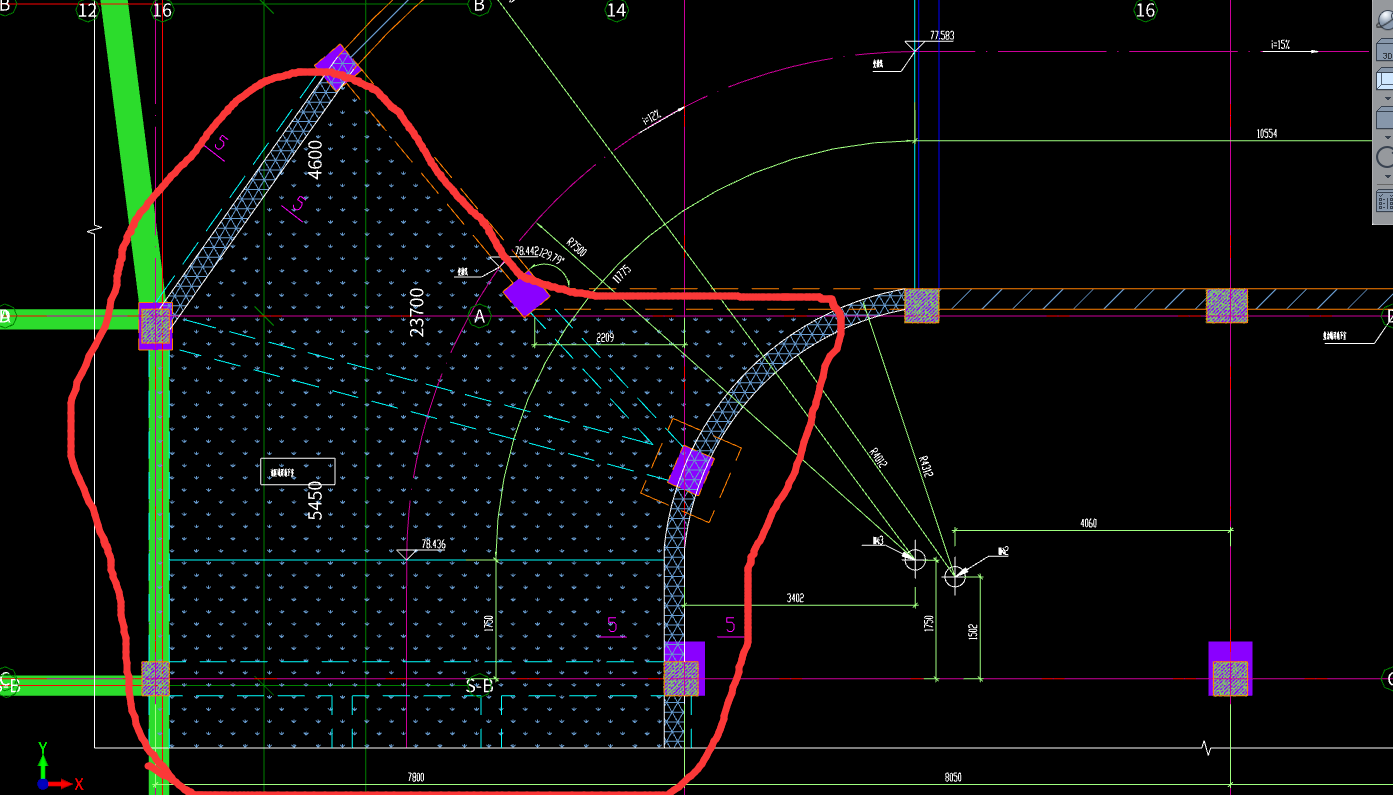Select the wireframe box view icon
This screenshot has height=795, width=1393.
[x=1385, y=81]
